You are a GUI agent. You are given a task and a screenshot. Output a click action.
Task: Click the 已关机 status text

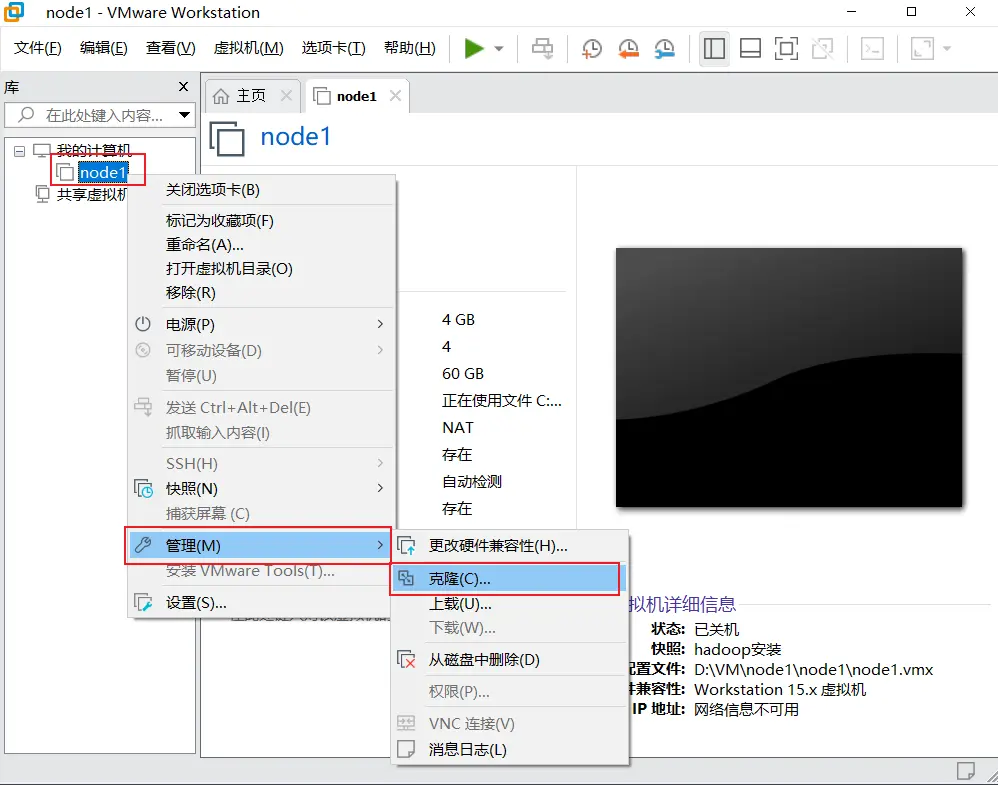[x=716, y=629]
